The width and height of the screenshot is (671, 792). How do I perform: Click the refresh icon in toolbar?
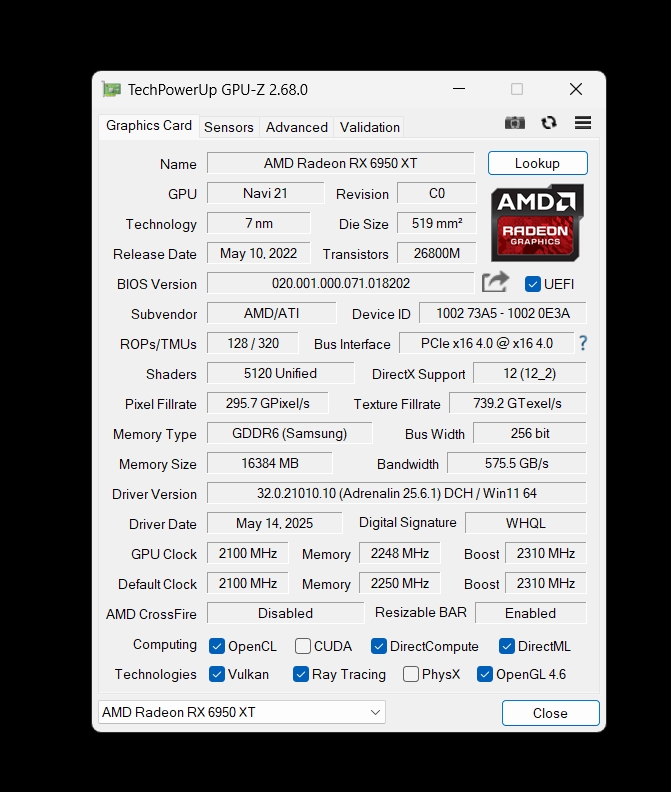549,123
